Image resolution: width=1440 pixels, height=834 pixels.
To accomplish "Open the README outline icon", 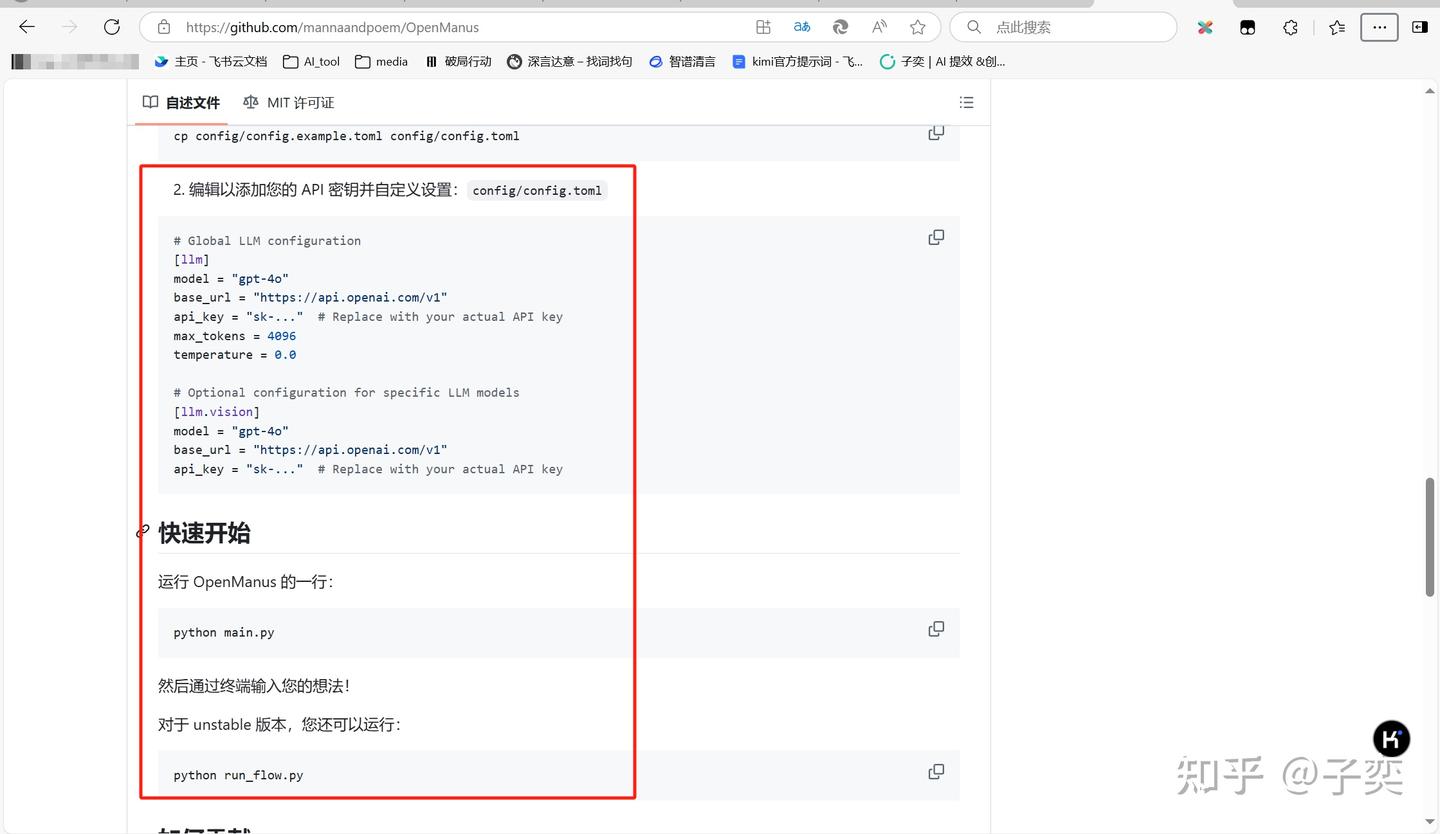I will click(966, 102).
